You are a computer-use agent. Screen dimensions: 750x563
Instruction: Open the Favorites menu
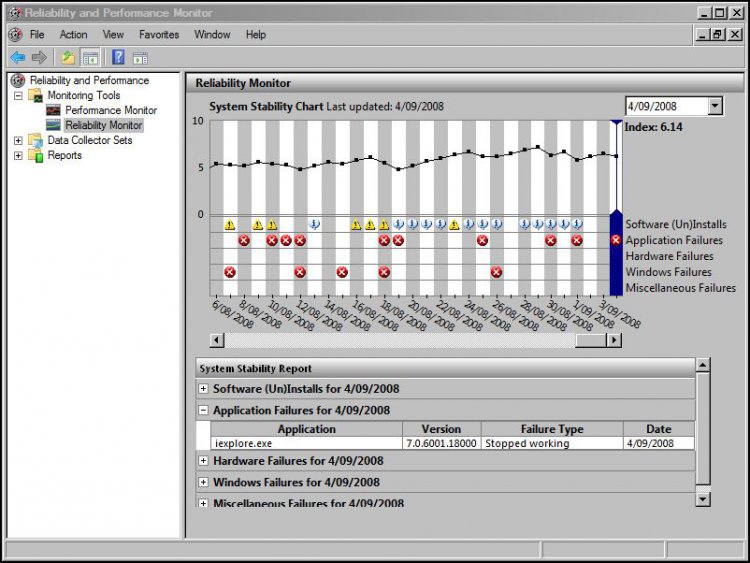[159, 34]
